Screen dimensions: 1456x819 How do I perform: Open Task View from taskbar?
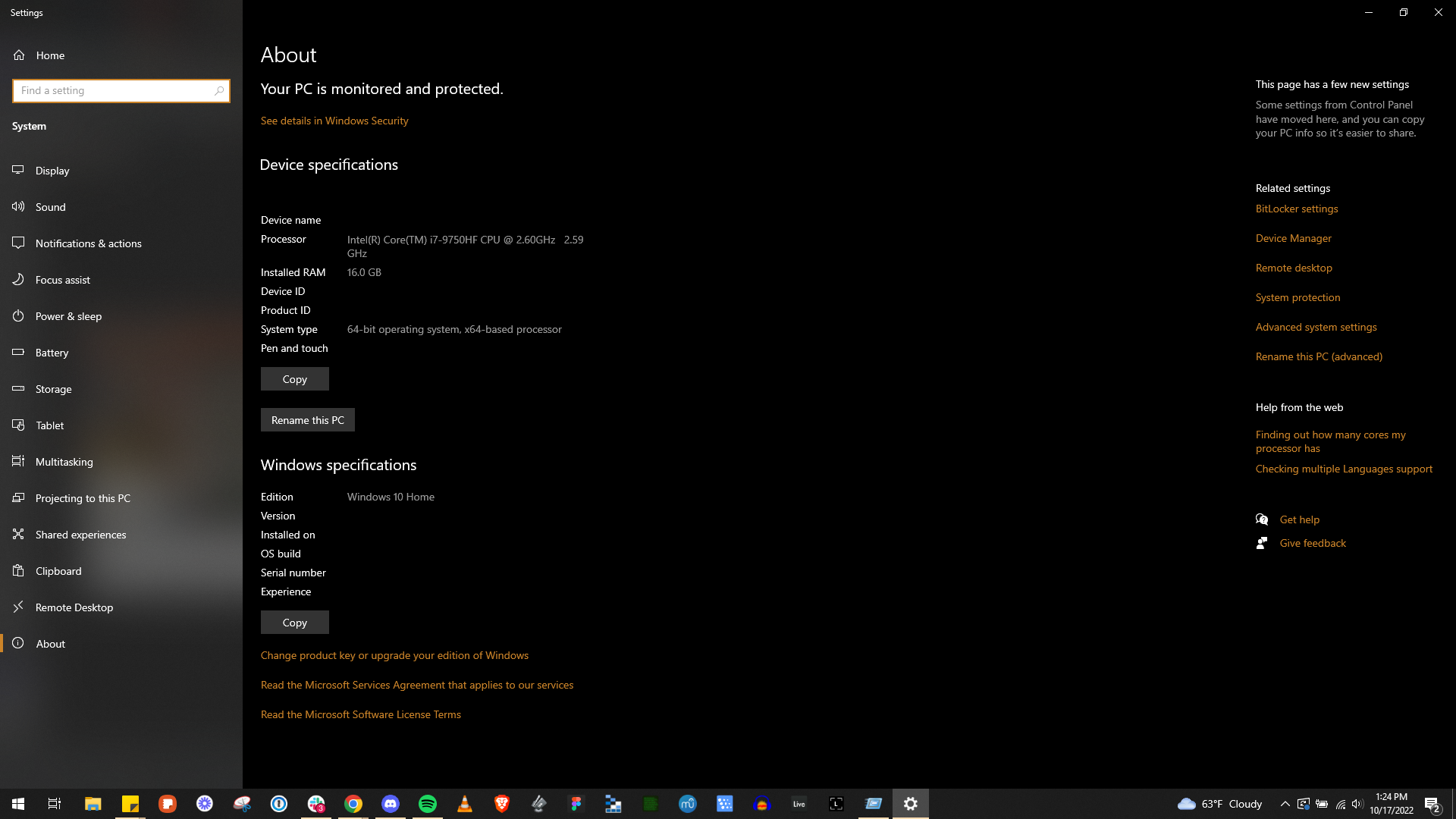click(55, 804)
